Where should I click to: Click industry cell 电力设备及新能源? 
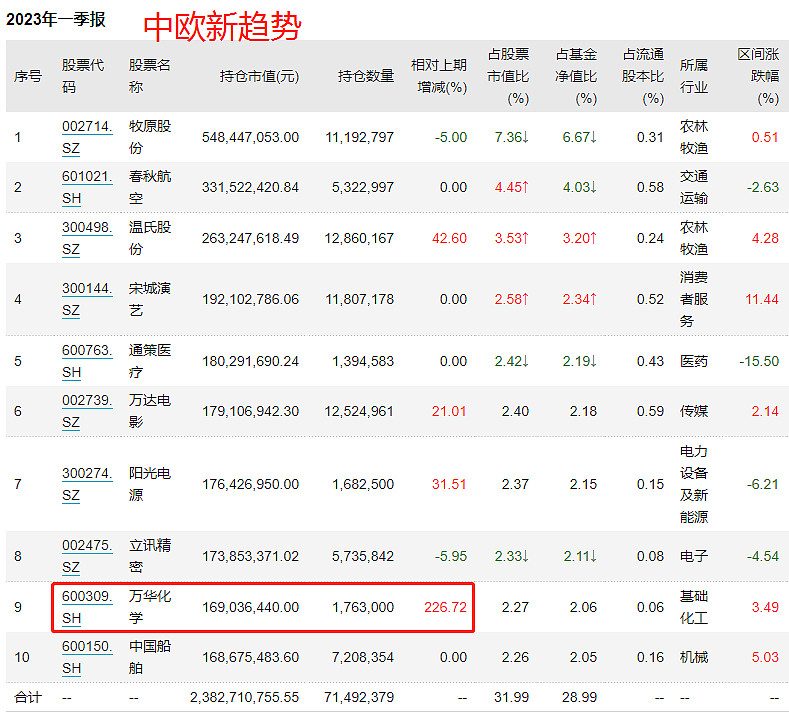[x=694, y=484]
